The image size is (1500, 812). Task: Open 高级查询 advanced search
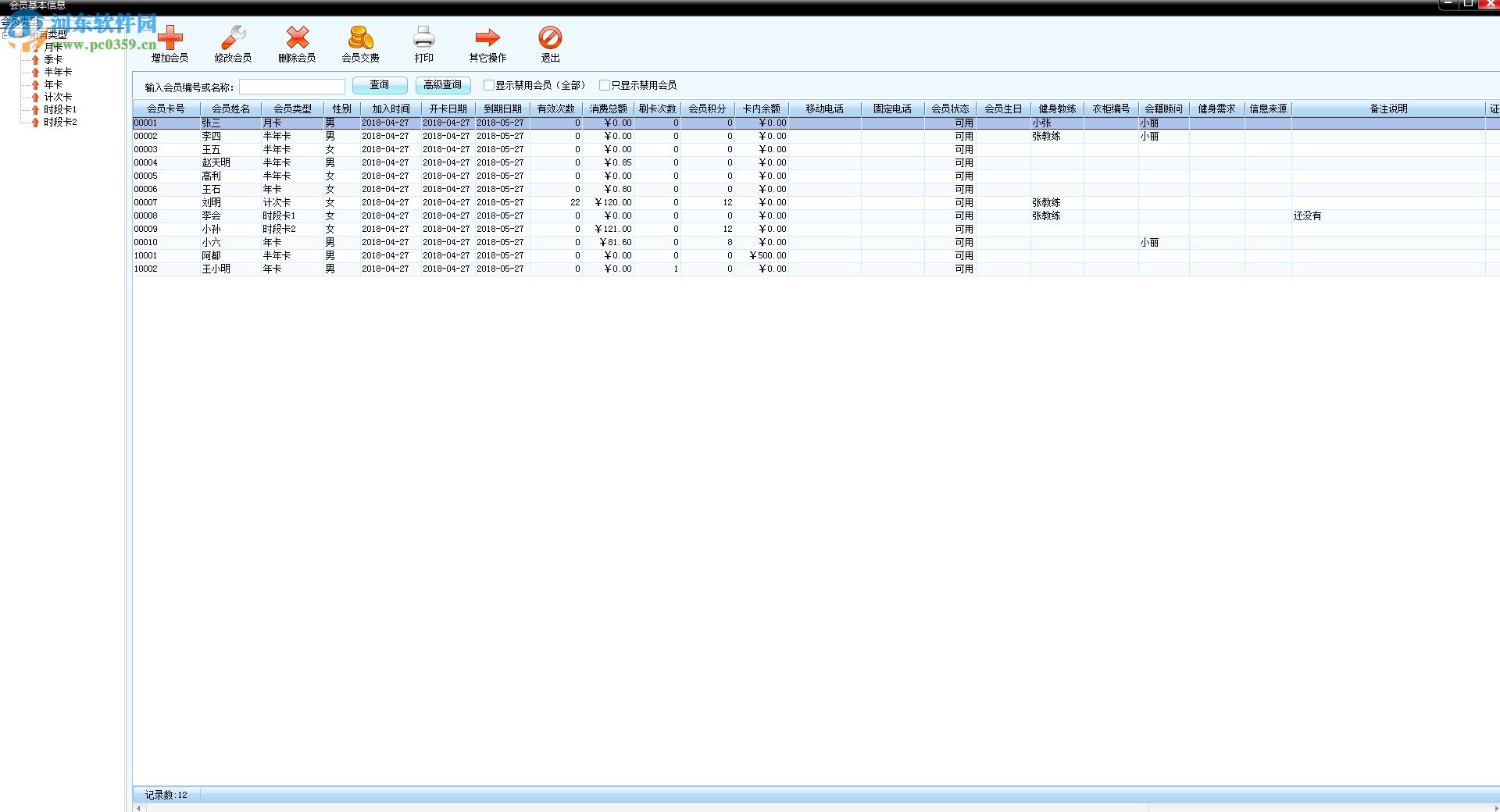point(443,85)
